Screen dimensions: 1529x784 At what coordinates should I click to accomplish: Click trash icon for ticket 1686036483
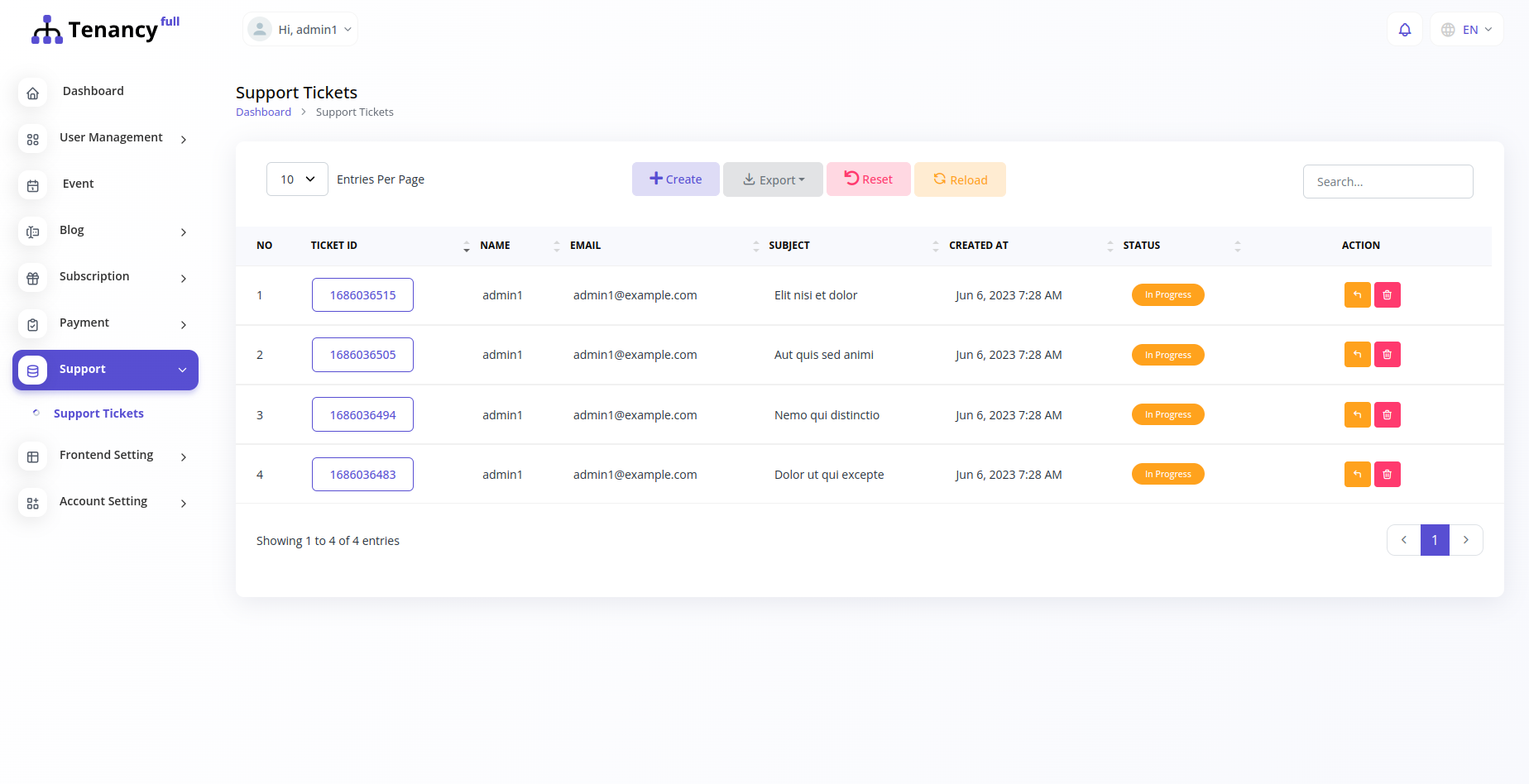pyautogui.click(x=1387, y=474)
